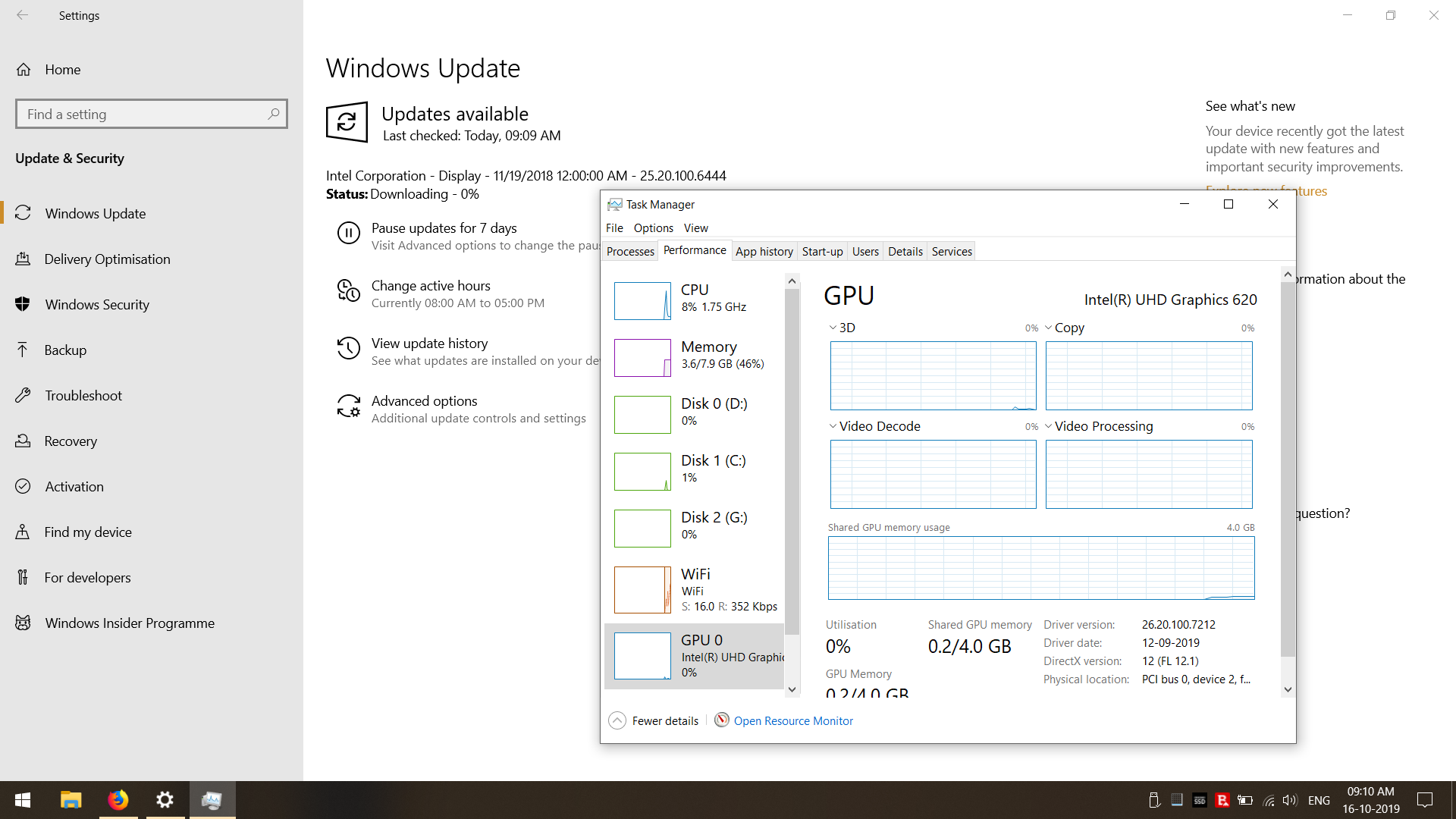Select Disk 0 (D:) performance item
The image size is (1456, 819).
694,414
